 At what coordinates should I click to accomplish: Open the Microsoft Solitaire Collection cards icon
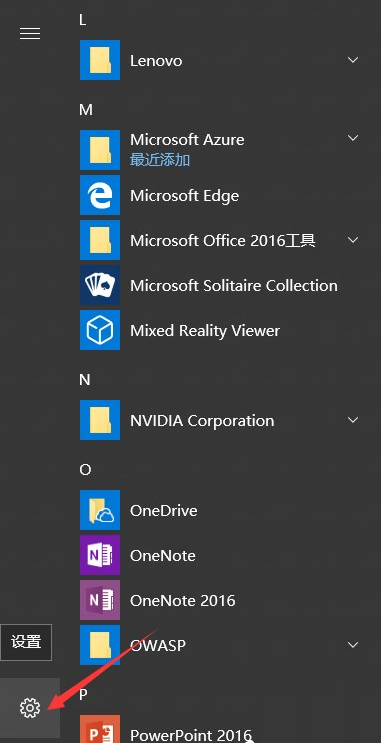(100, 285)
